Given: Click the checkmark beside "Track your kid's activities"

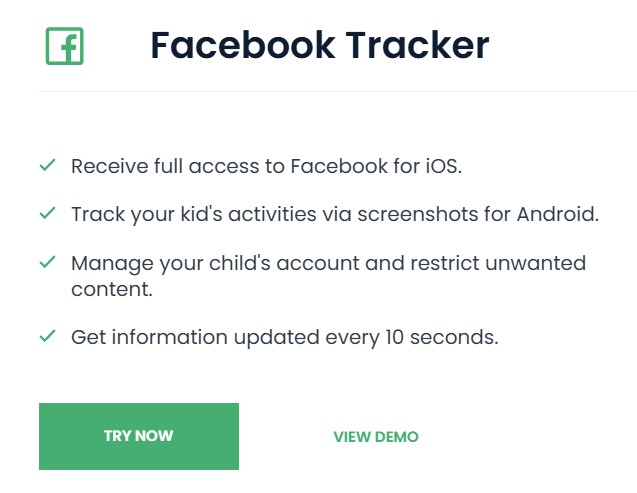Looking at the screenshot, I should click(47, 214).
